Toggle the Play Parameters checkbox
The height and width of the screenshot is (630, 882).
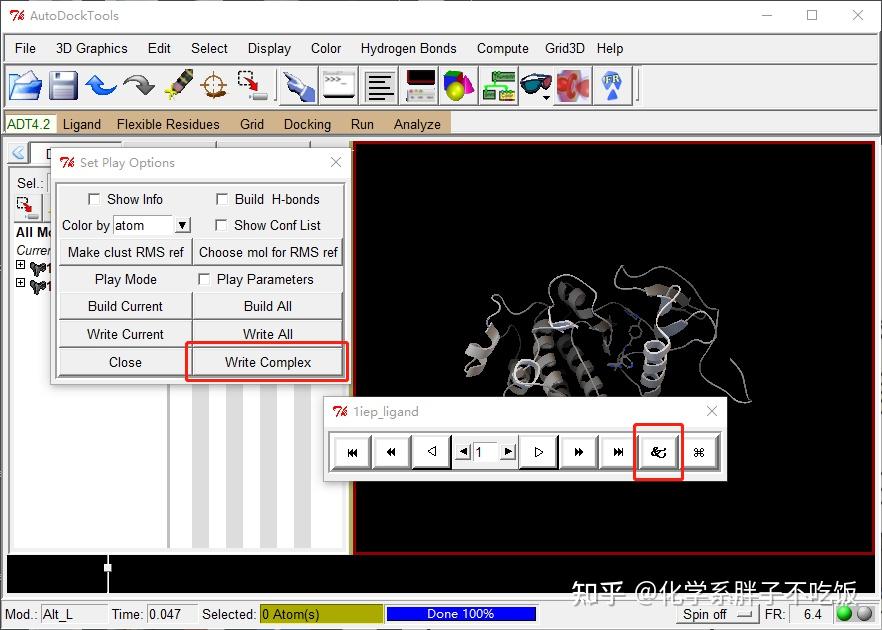[204, 279]
